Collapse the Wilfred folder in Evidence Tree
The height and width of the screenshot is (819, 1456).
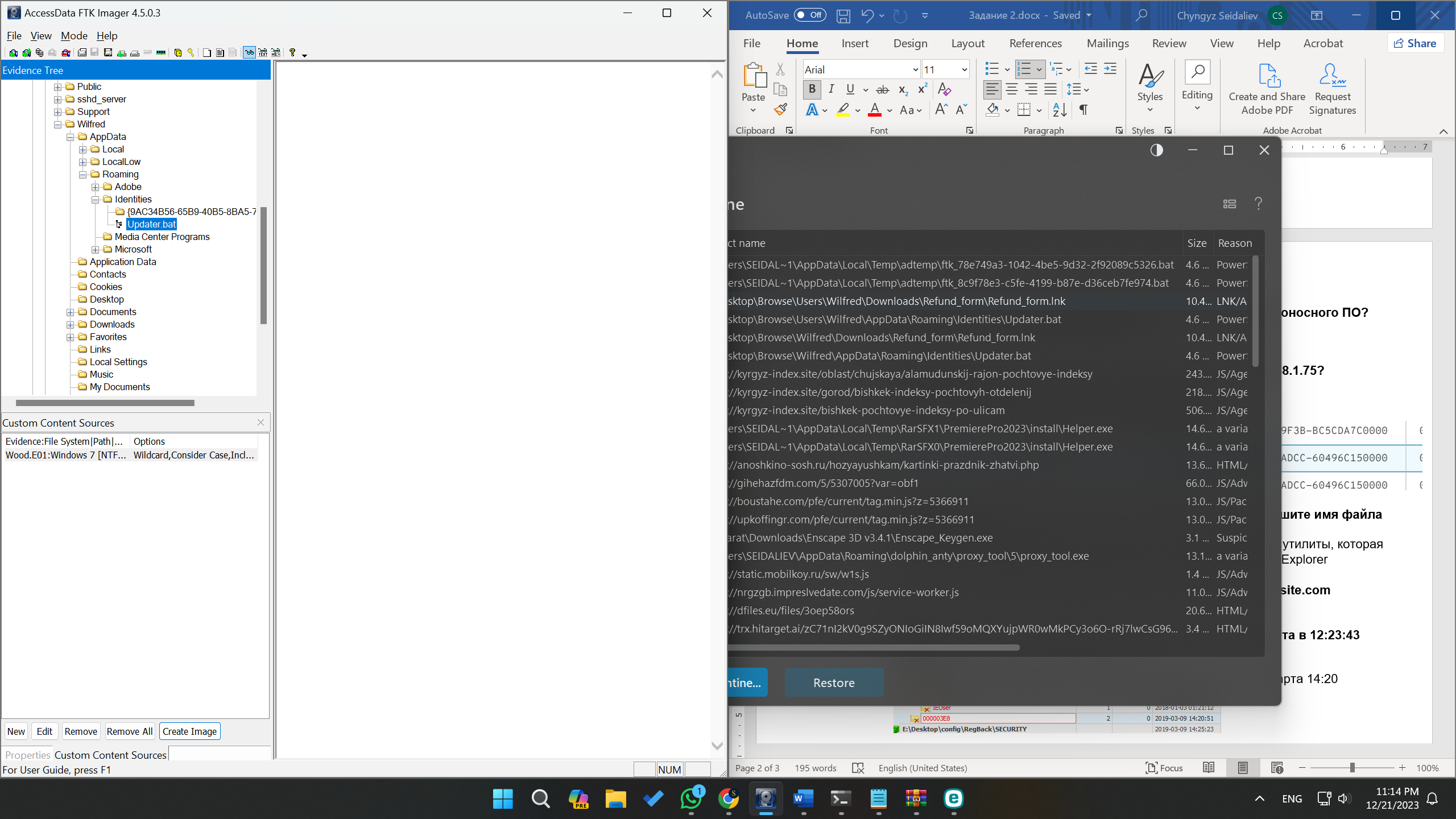pos(58,124)
